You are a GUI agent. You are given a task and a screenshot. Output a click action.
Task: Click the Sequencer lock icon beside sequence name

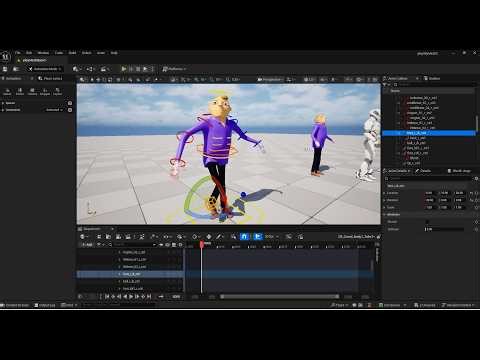378,237
